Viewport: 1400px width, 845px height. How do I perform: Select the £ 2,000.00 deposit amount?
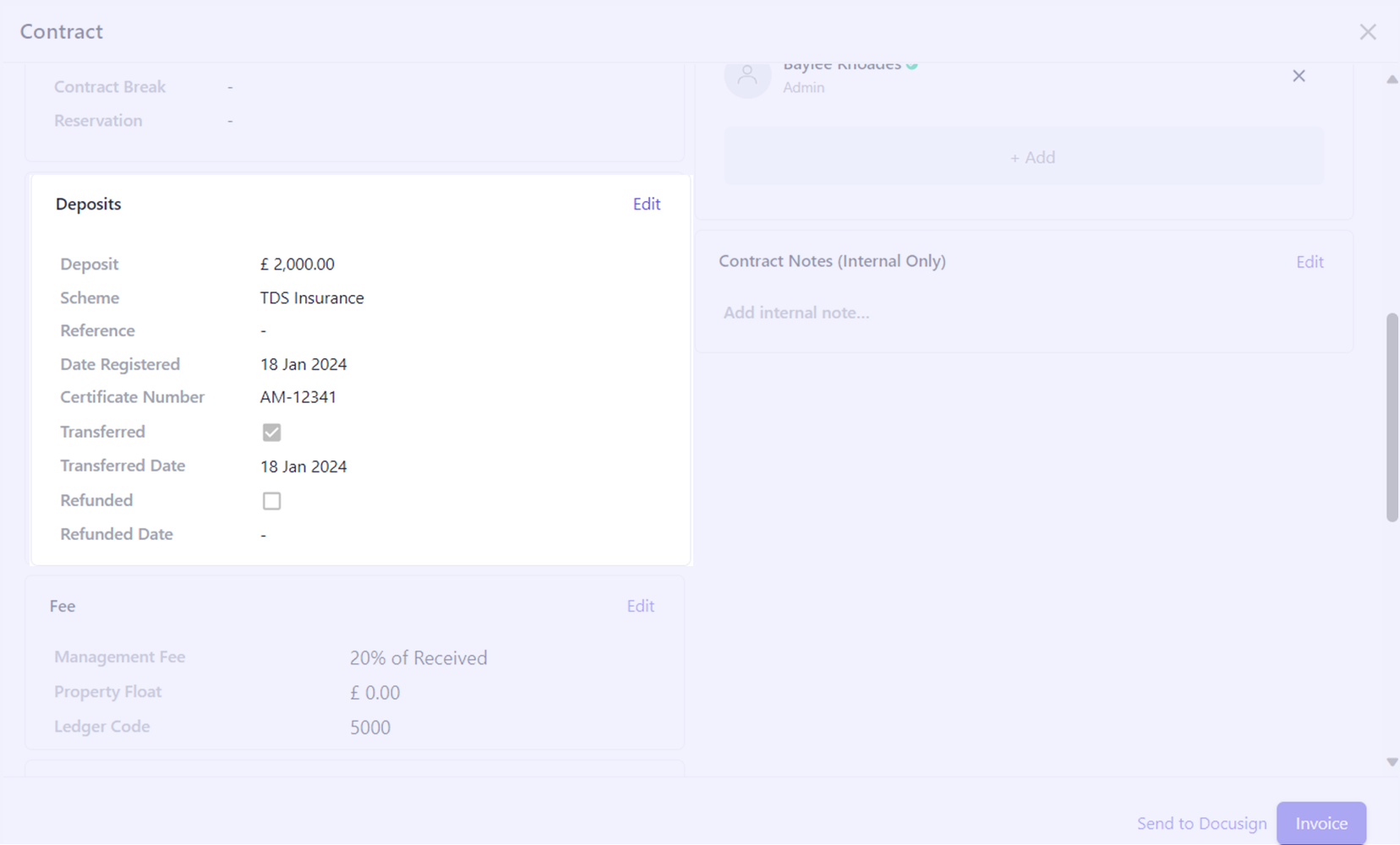click(298, 264)
